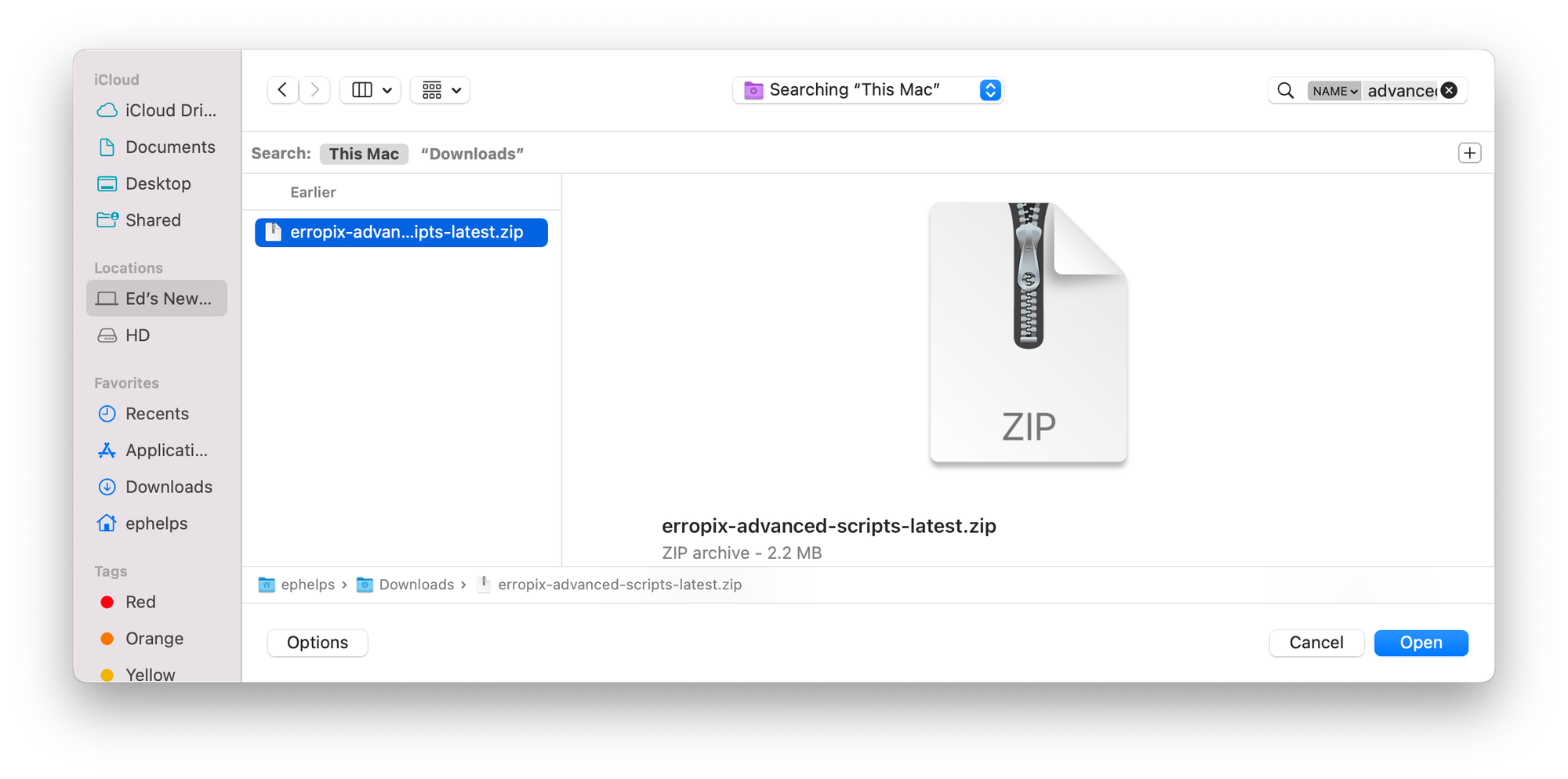1568x779 pixels.
Task: Open the column view mode dropdown
Action: click(371, 90)
